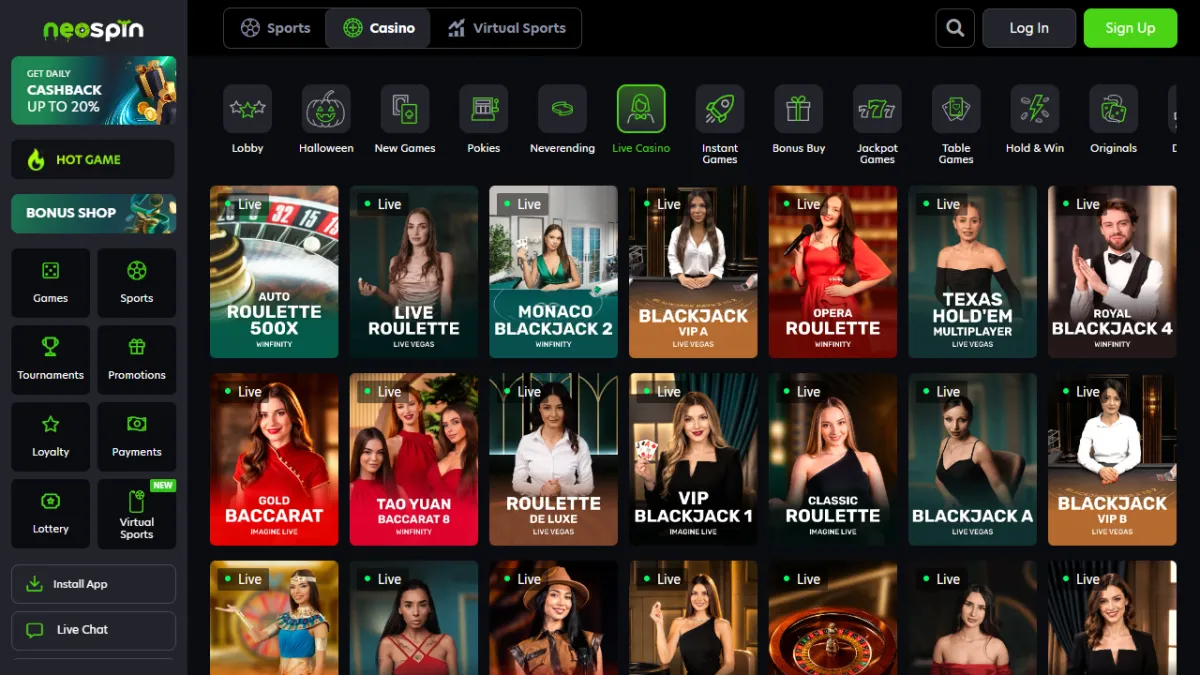This screenshot has height=675, width=1200.
Task: Click the green Sign Up button
Action: 1130,28
